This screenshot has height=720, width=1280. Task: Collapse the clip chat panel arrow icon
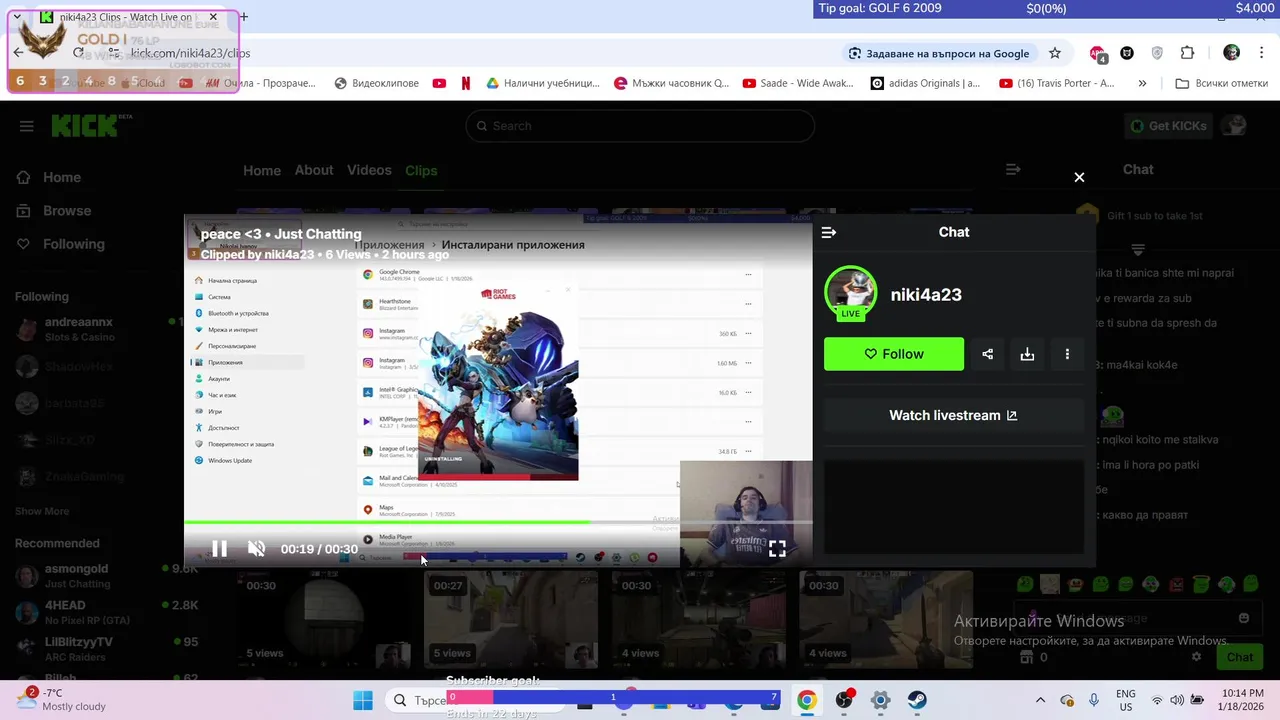[x=829, y=232]
